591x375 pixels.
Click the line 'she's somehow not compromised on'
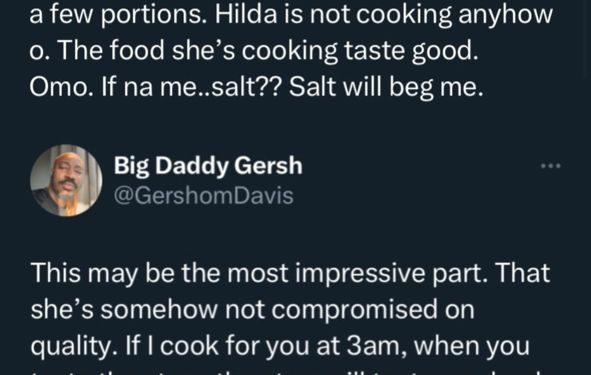coord(252,310)
